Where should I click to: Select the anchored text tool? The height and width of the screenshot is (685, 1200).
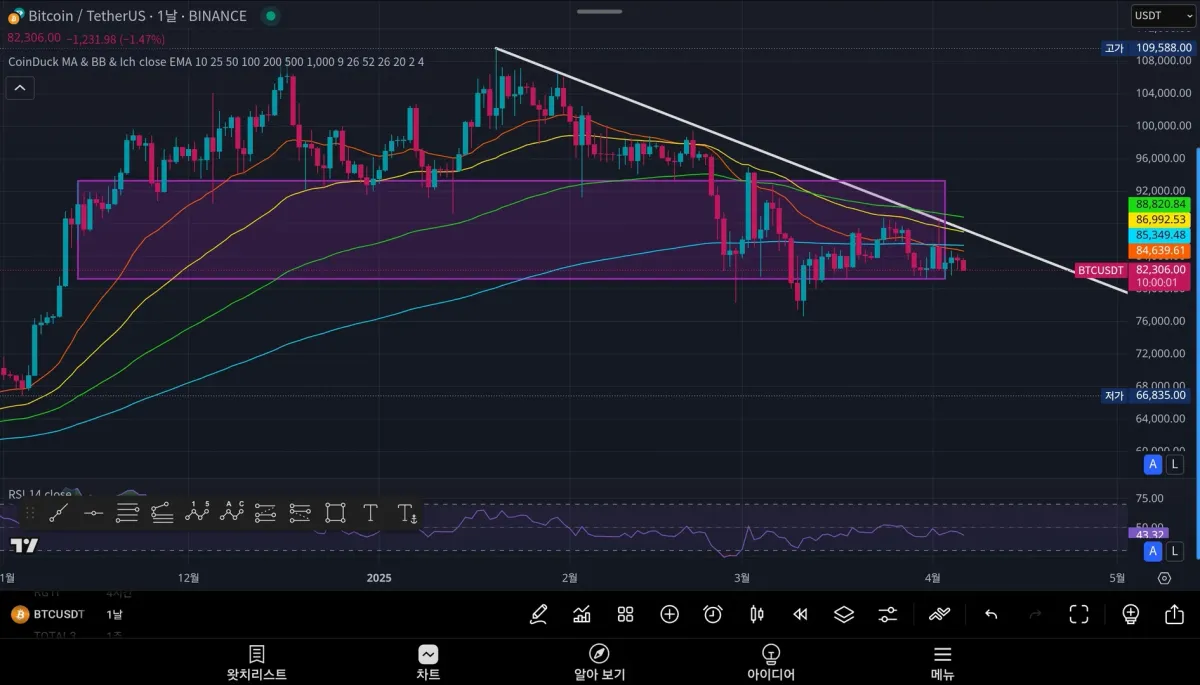coord(406,514)
